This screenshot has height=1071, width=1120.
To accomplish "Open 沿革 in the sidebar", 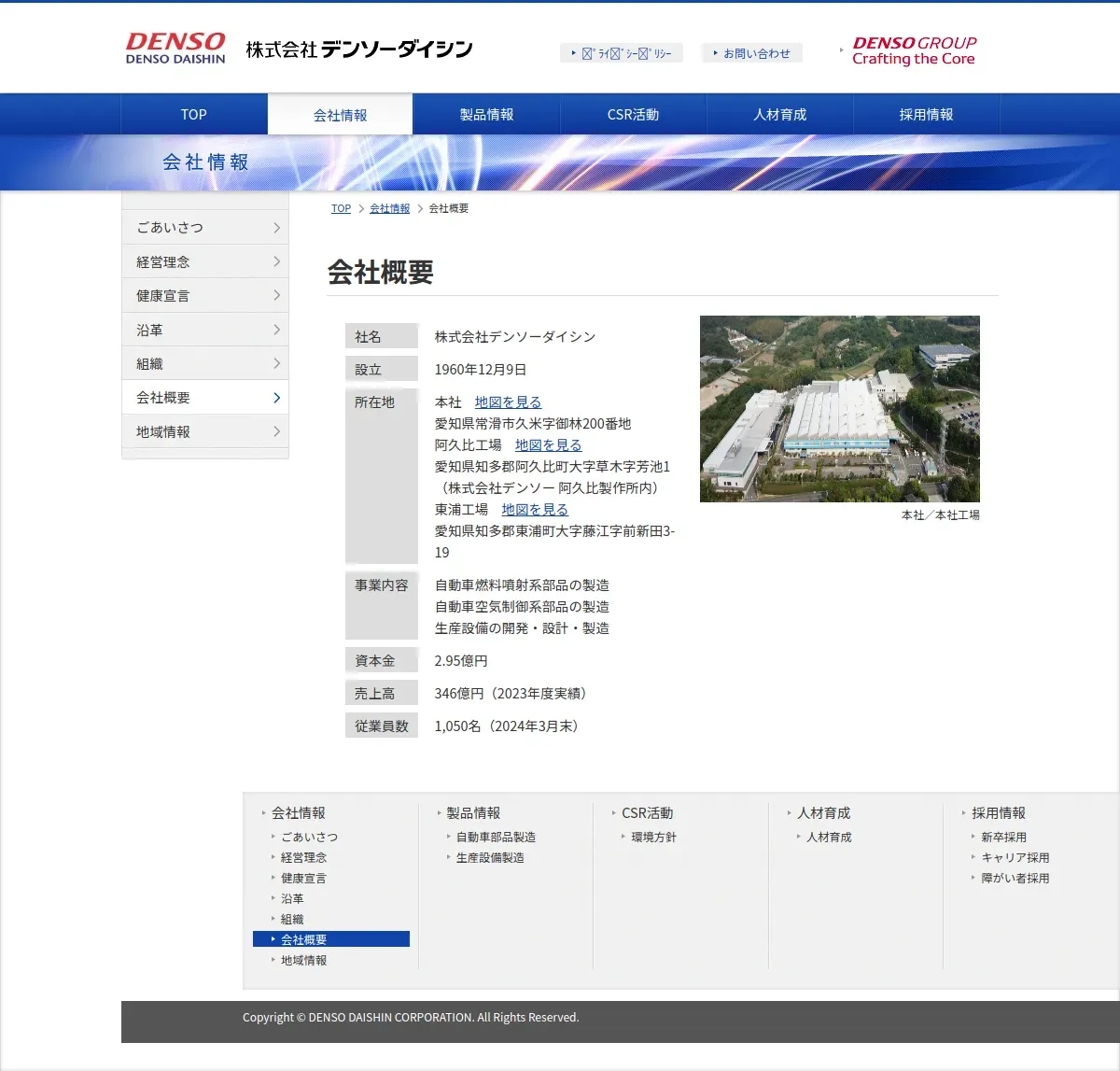I will [x=205, y=330].
